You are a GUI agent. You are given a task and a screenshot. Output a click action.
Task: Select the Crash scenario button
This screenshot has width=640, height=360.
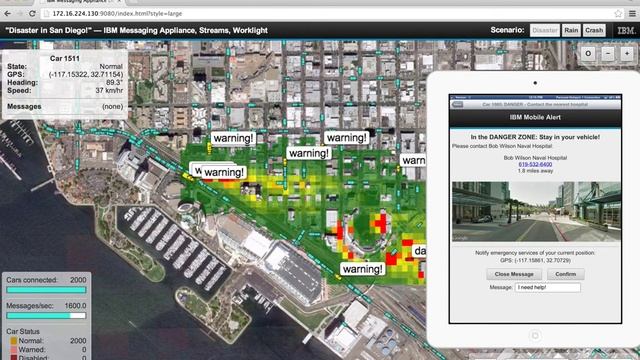pos(594,30)
